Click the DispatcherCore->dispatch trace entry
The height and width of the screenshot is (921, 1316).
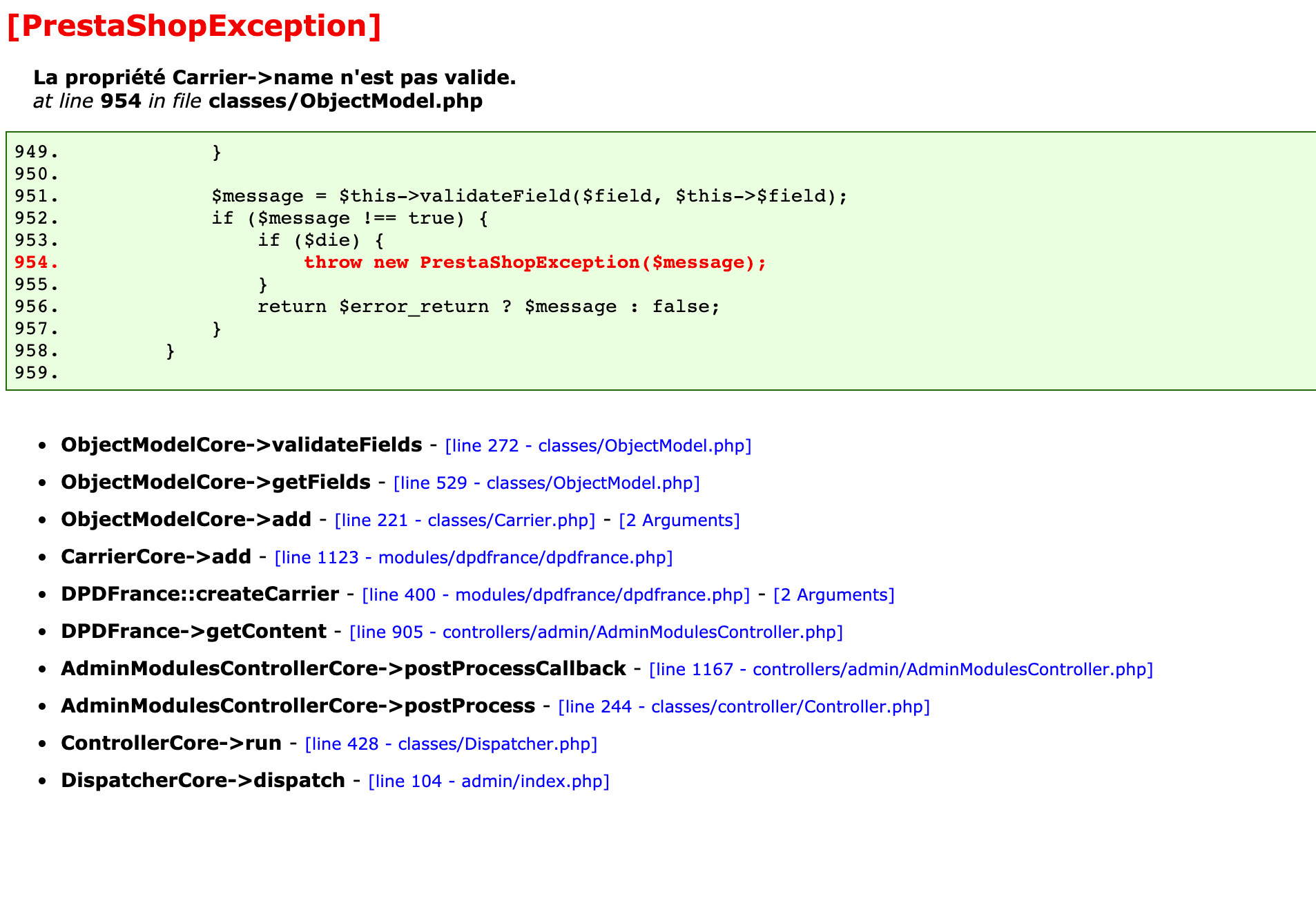pos(203,781)
